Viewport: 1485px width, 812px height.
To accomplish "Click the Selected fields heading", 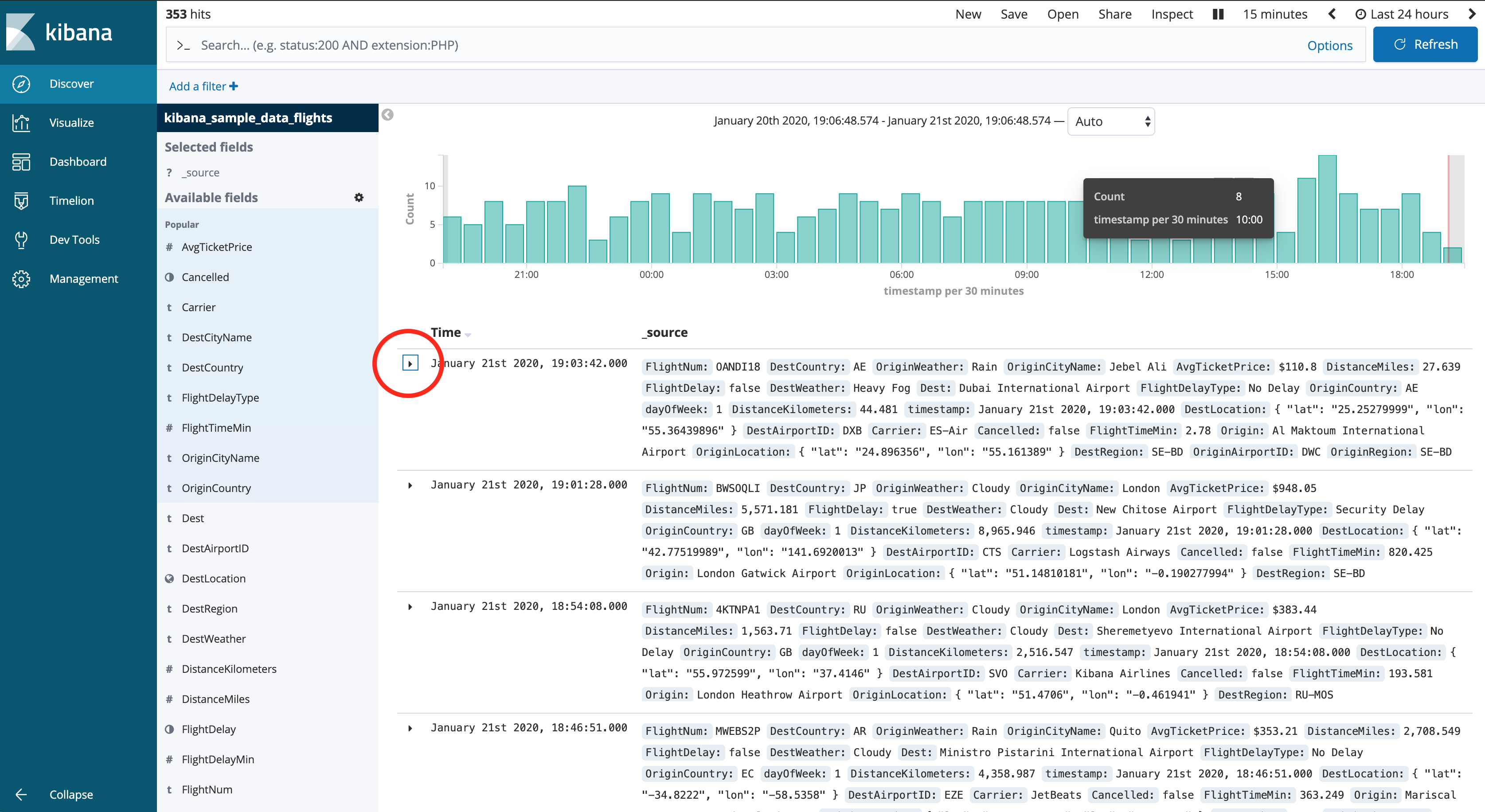I will point(209,148).
